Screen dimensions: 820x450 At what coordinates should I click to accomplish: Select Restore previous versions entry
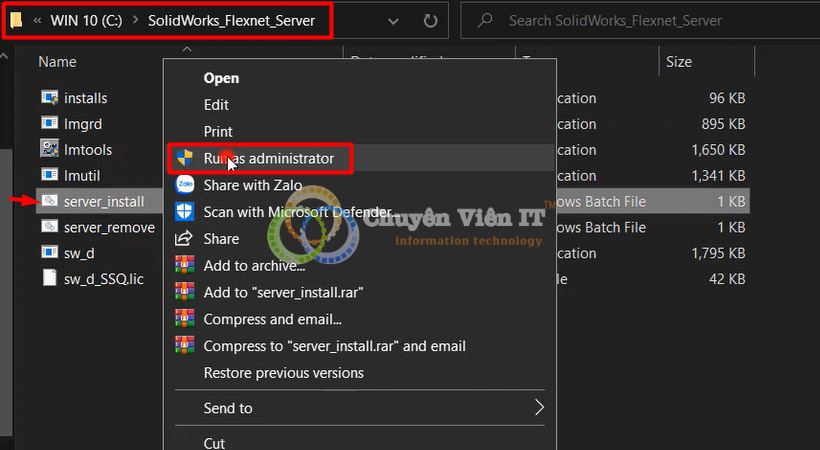(x=283, y=373)
